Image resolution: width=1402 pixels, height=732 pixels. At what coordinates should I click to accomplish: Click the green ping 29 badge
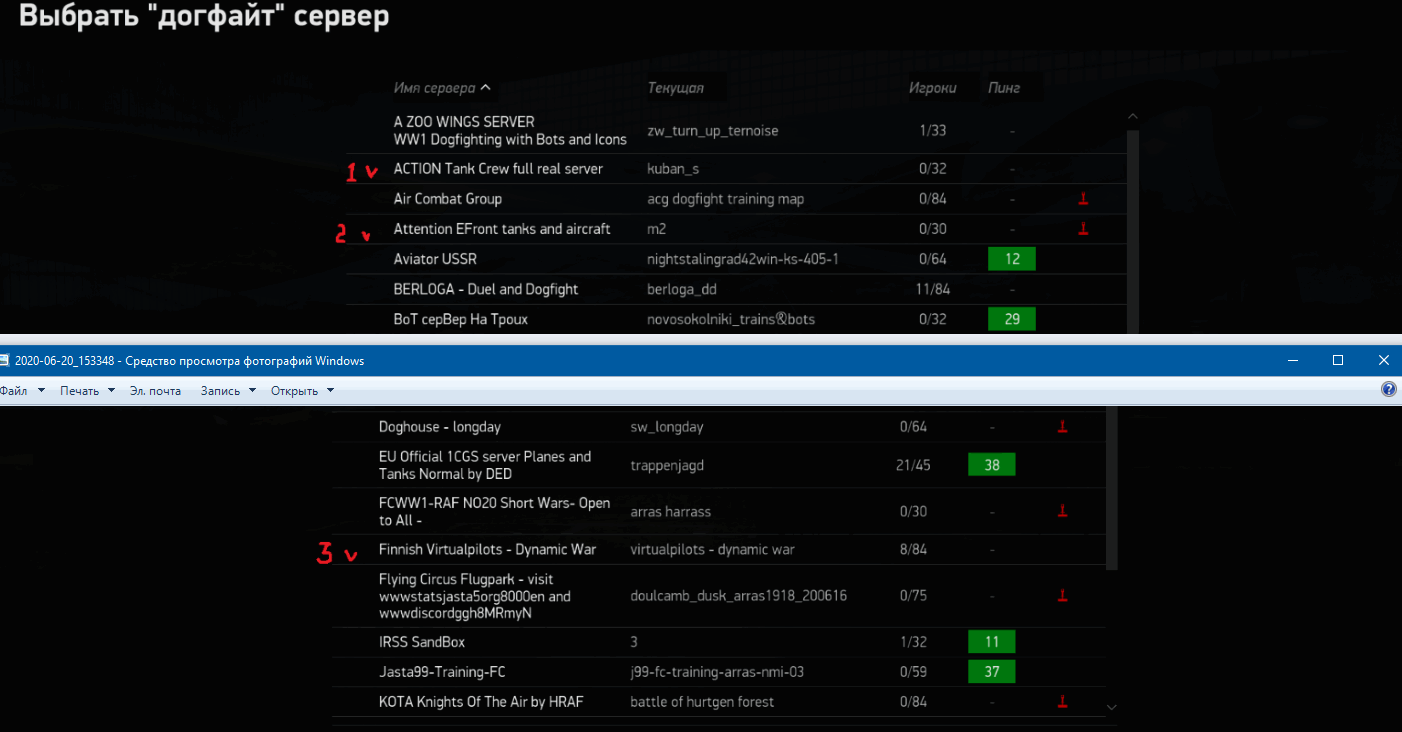click(x=1012, y=319)
